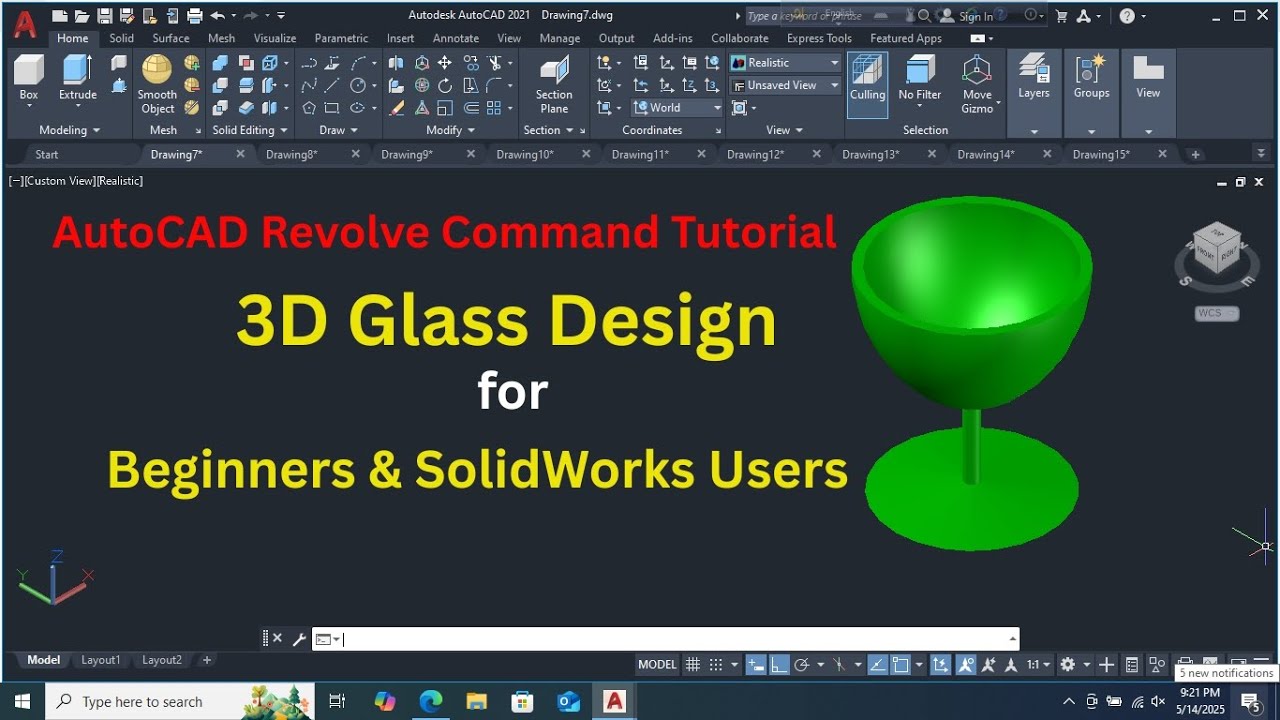Image resolution: width=1280 pixels, height=720 pixels.
Task: Click the Help question mark icon
Action: pyautogui.click(x=1127, y=16)
